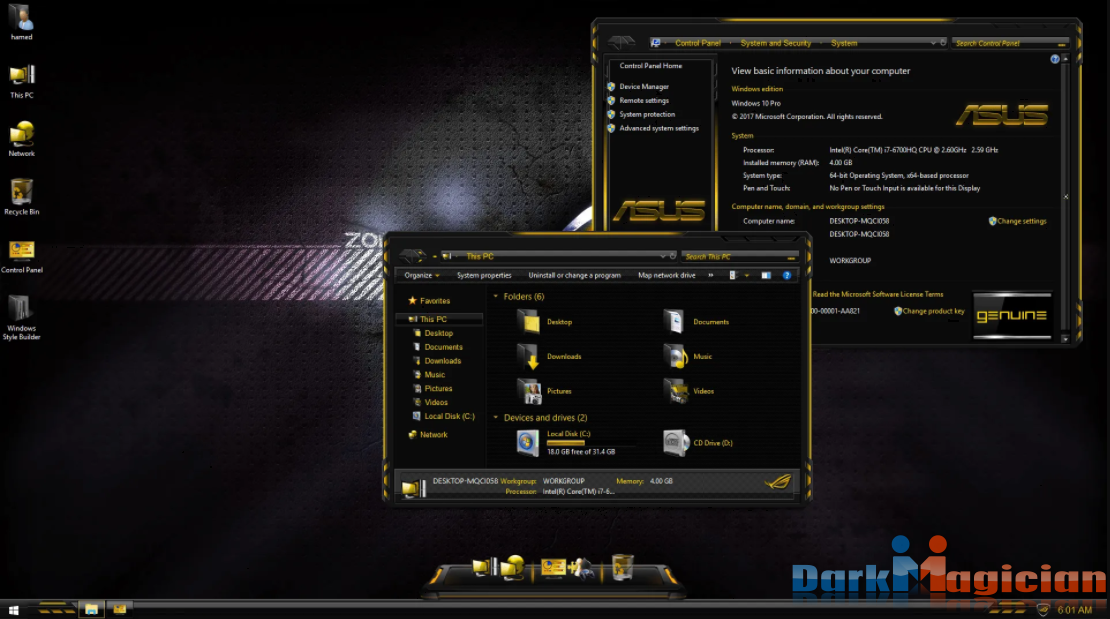Image resolution: width=1110 pixels, height=619 pixels.
Task: Click the Help icon in This PC toolbar
Action: coord(786,276)
